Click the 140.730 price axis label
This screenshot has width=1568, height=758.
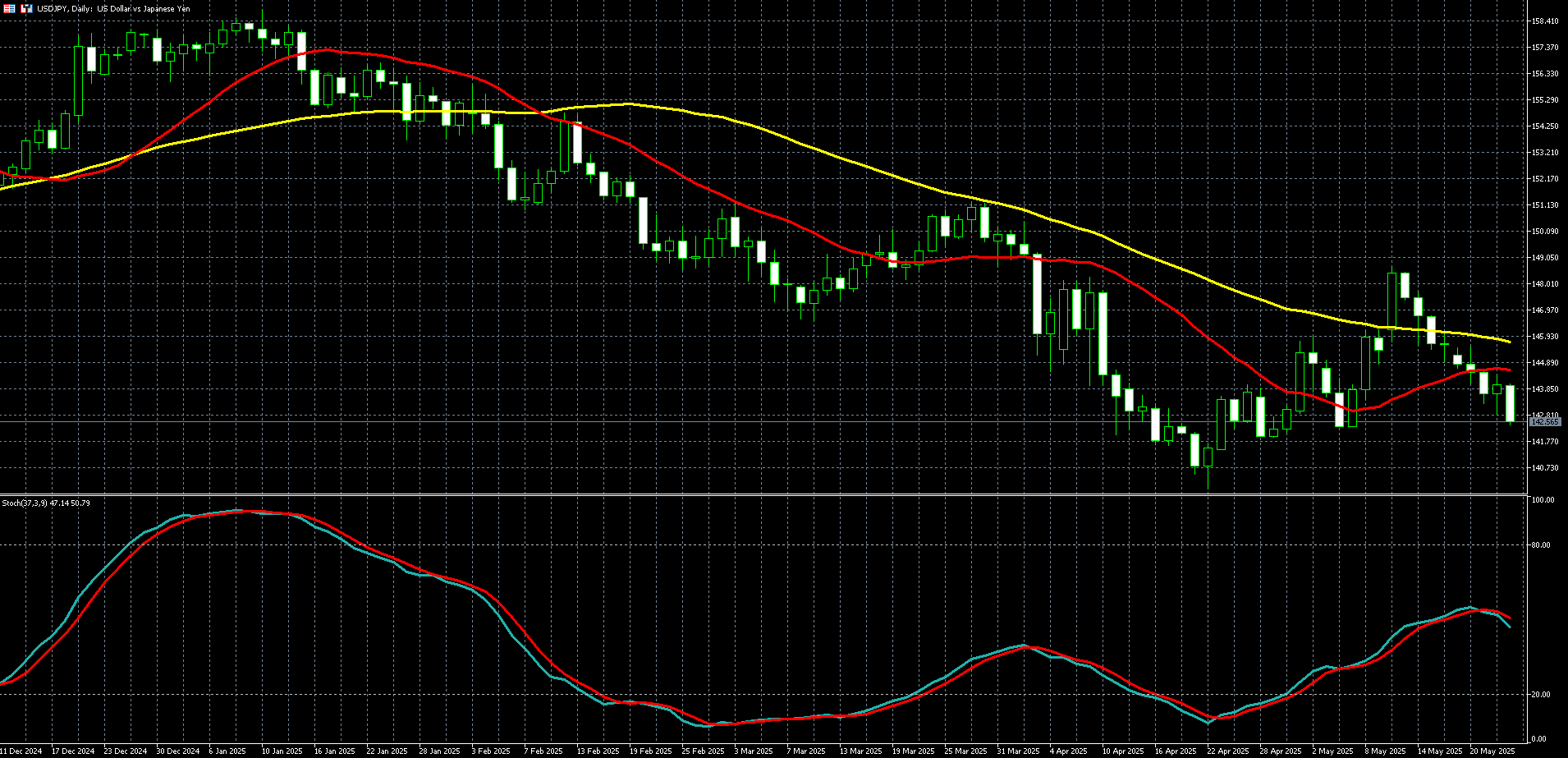[x=1545, y=468]
